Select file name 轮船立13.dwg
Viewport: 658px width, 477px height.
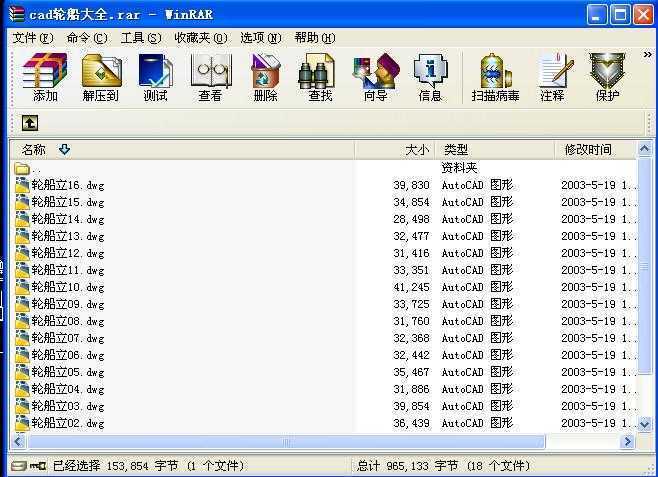point(68,236)
